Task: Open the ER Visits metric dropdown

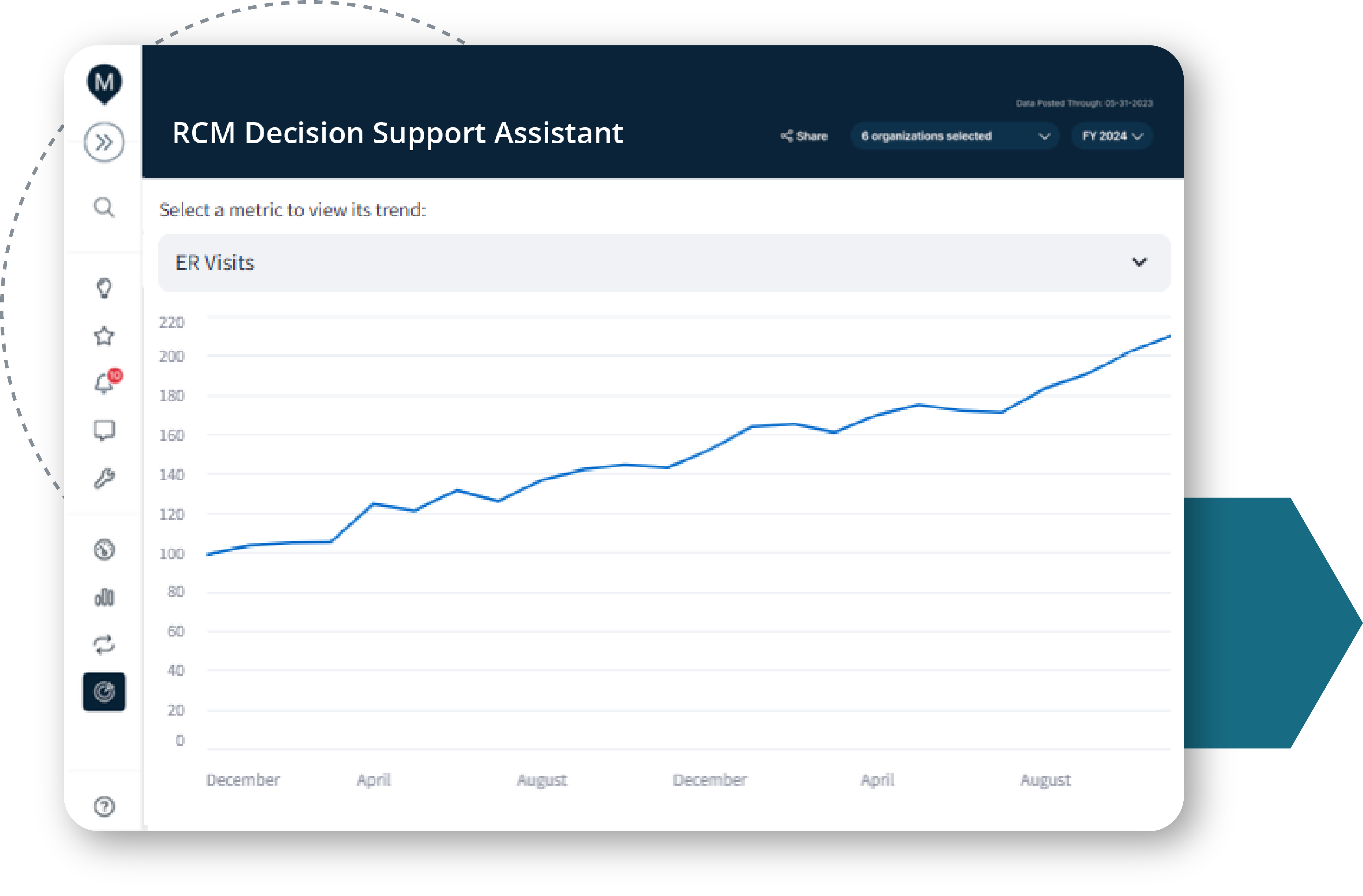Action: click(664, 263)
